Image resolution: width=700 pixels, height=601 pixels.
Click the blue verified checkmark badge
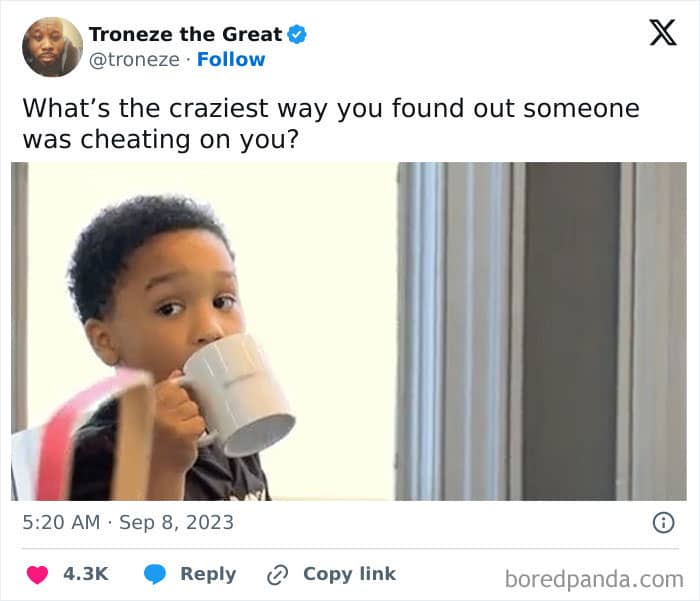pos(297,34)
